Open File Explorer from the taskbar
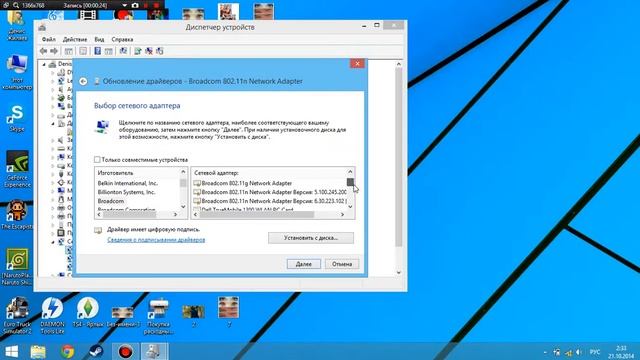The width and height of the screenshot is (640, 360). [x=38, y=351]
